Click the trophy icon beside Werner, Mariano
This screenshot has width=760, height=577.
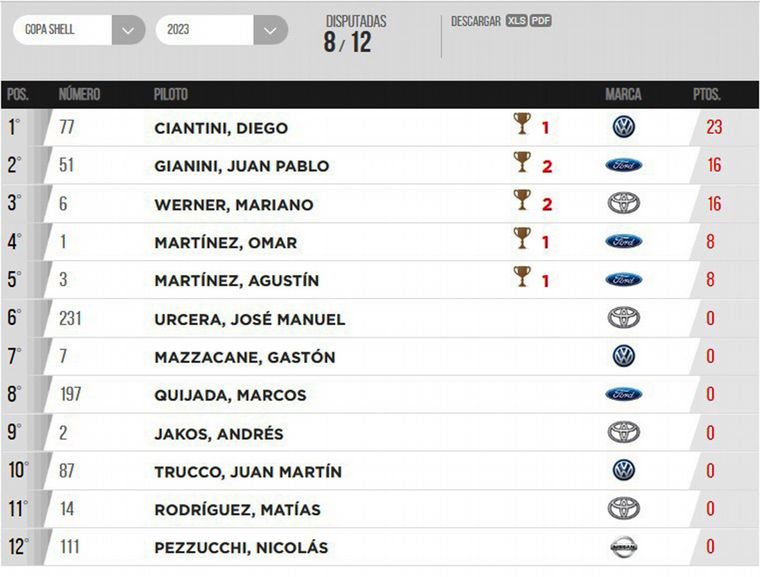coord(522,200)
